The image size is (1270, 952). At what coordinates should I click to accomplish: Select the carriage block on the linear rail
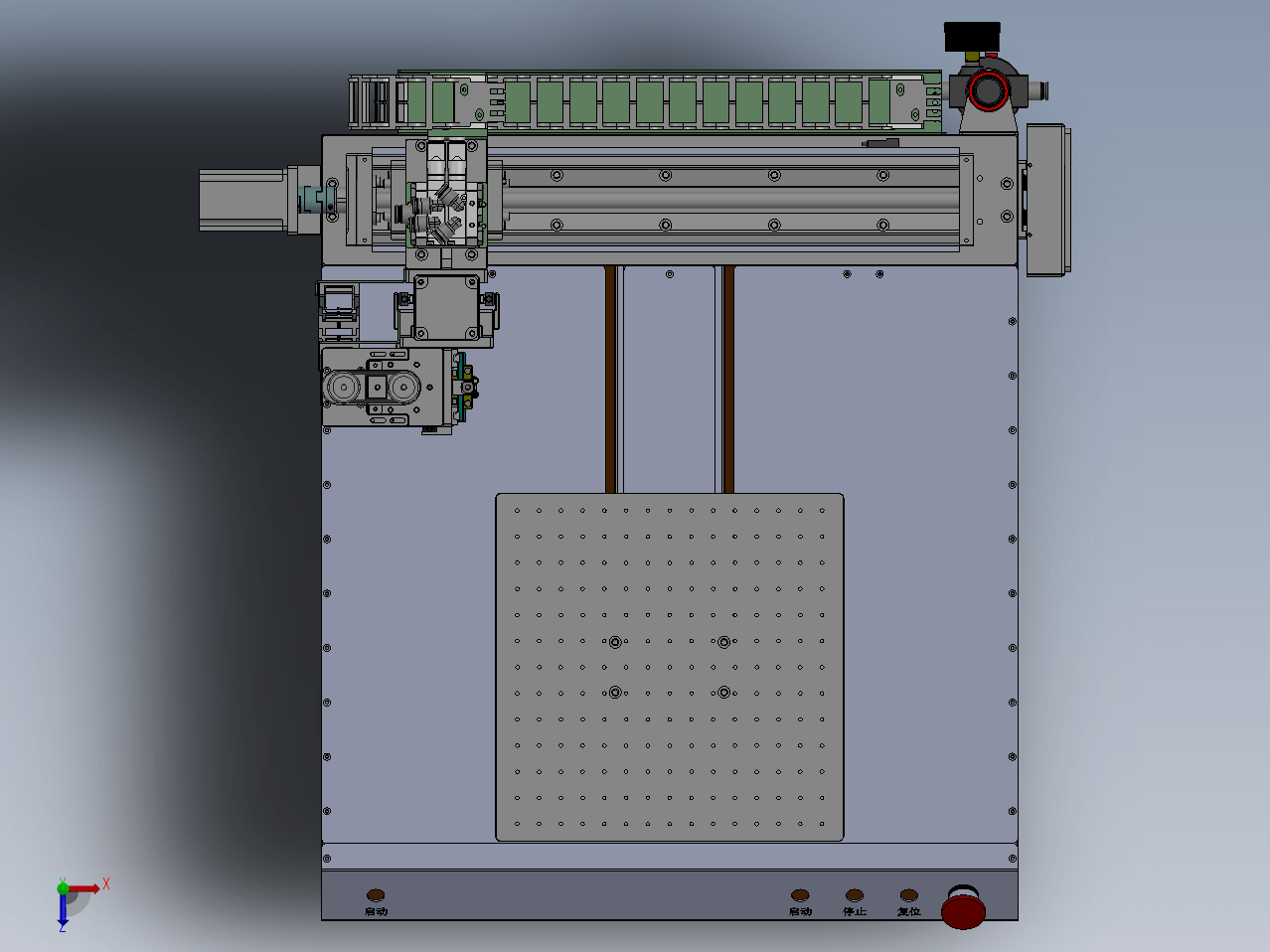pos(446,202)
